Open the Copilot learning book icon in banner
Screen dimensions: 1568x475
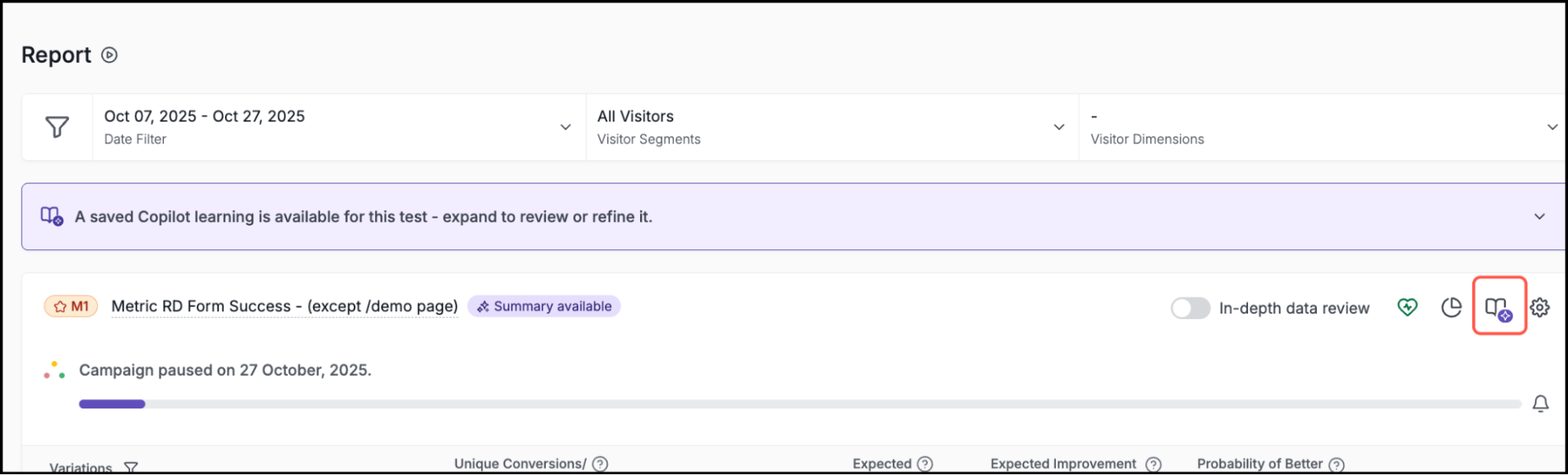52,216
